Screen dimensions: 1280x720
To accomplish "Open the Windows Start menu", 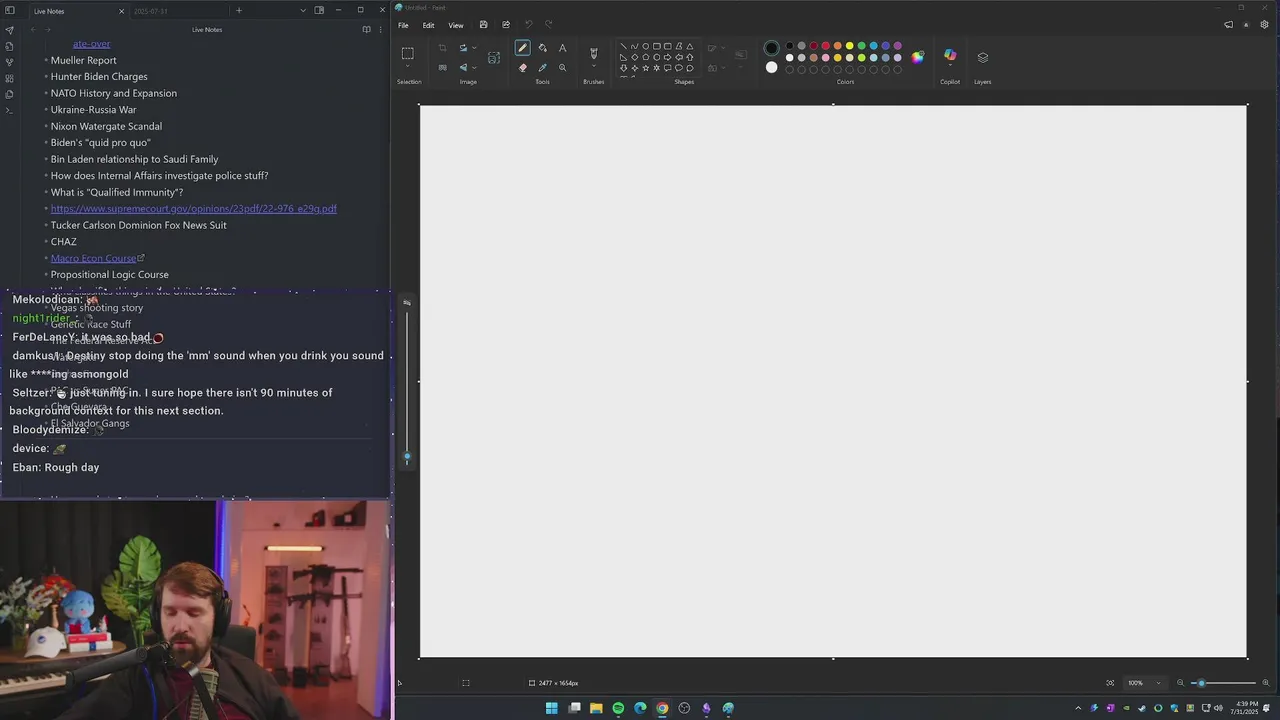I will [551, 708].
